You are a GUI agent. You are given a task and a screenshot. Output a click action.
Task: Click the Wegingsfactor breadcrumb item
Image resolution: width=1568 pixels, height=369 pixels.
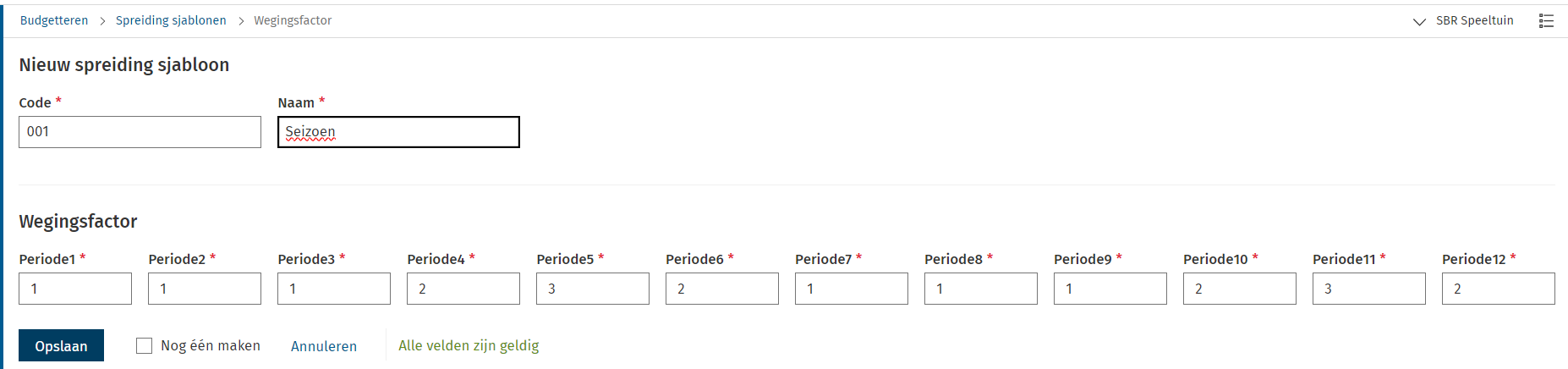point(293,20)
